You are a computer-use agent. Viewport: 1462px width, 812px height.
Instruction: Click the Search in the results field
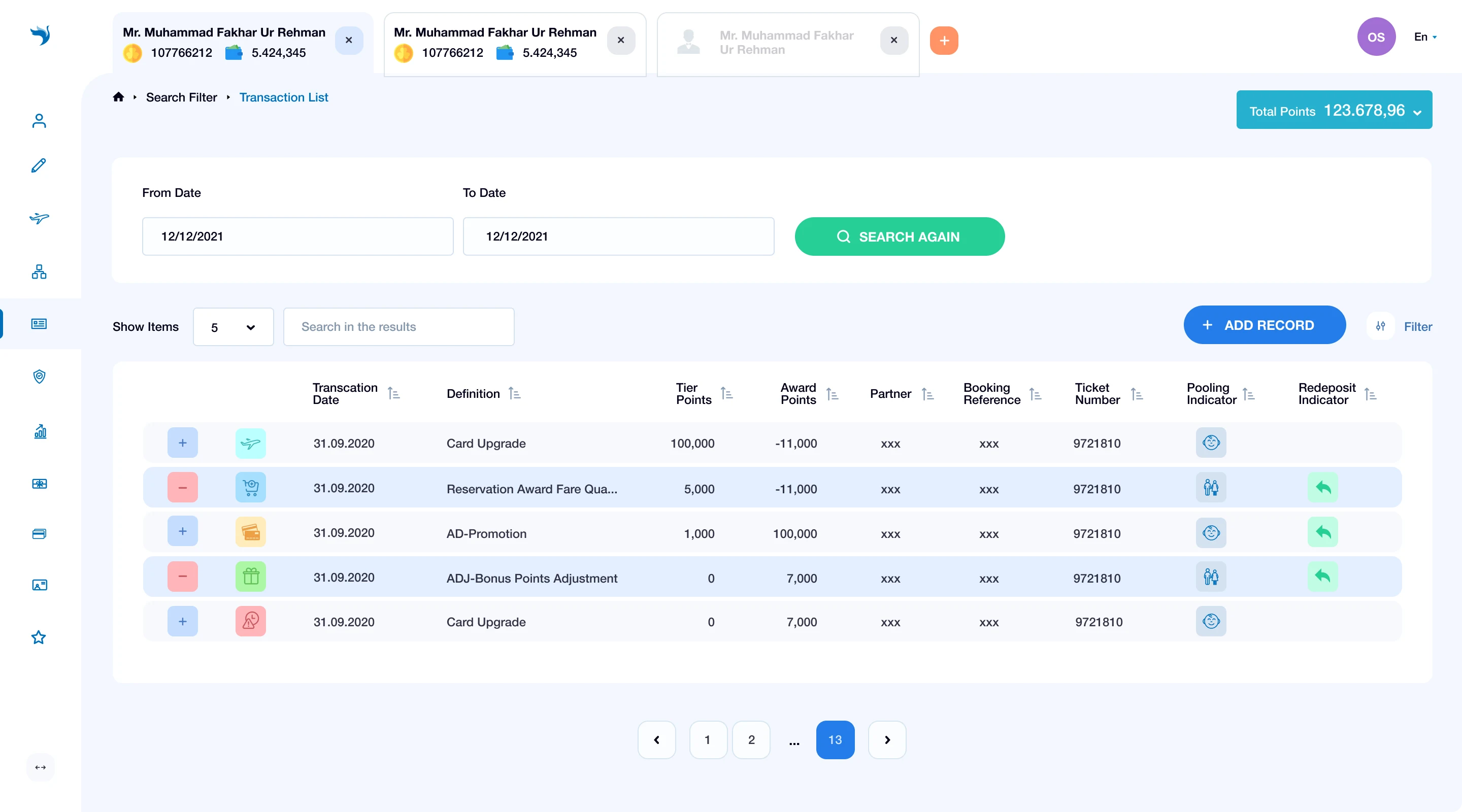pos(398,327)
